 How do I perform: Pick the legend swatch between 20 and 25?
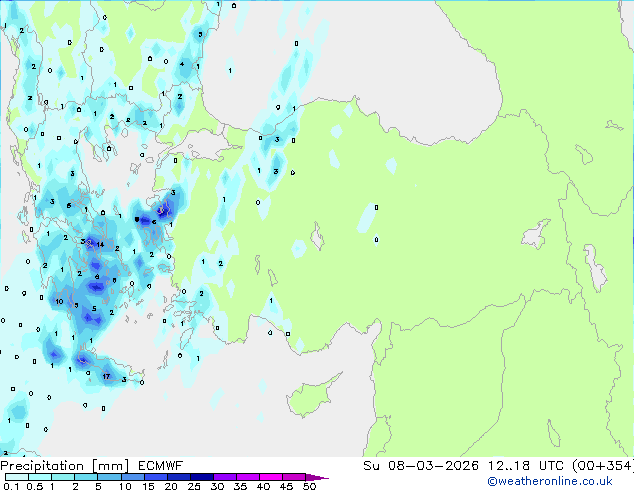[179, 477]
